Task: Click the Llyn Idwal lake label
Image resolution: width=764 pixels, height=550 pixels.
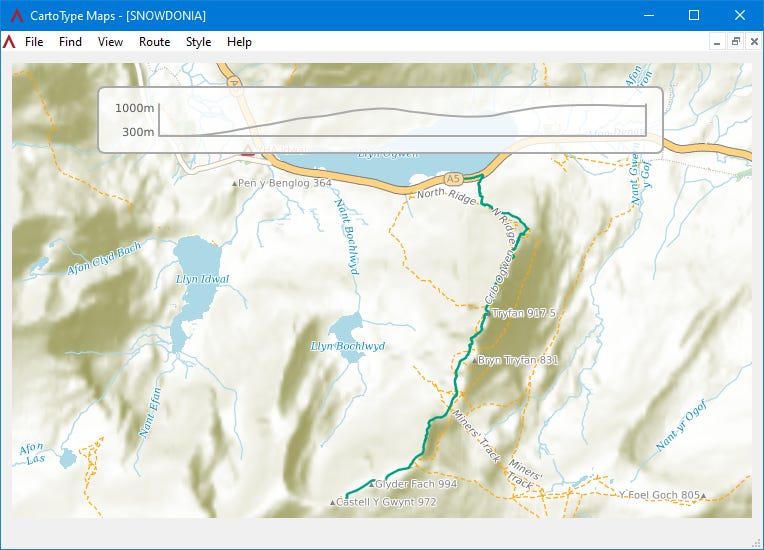Action: (x=202, y=279)
